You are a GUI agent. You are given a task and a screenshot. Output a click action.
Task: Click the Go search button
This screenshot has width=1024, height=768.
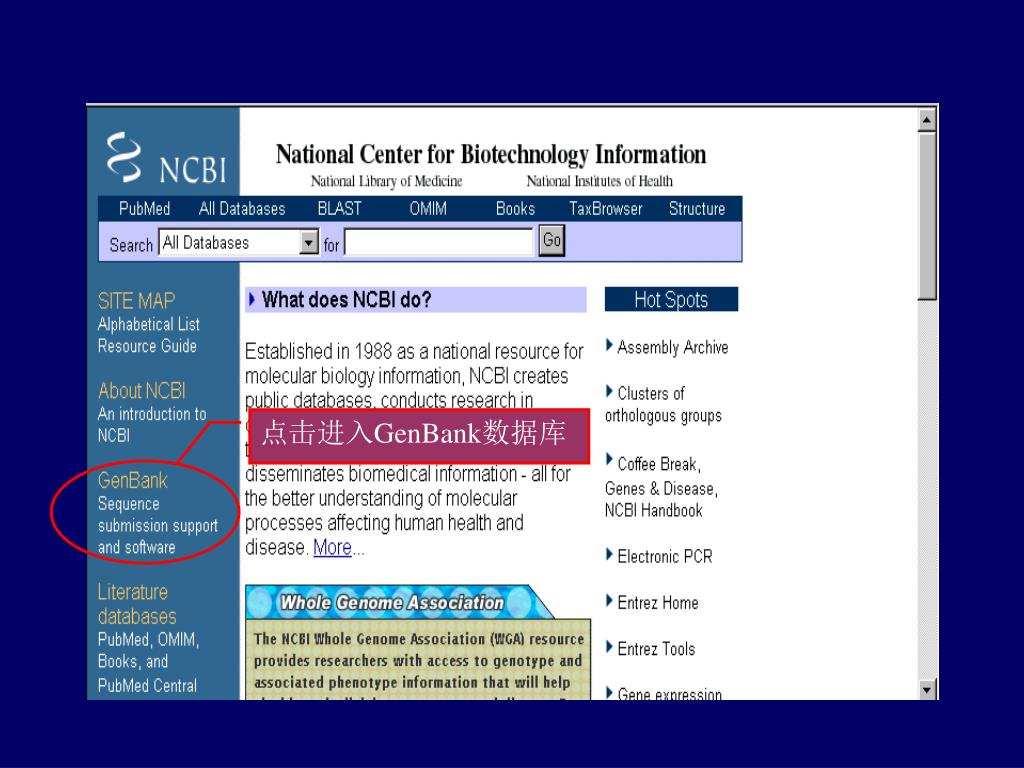click(x=552, y=240)
